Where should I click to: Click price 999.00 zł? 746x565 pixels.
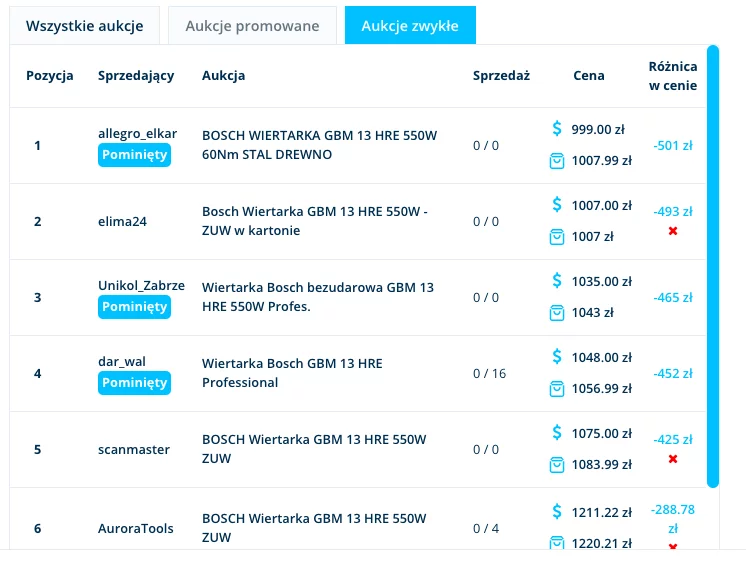[x=598, y=129]
